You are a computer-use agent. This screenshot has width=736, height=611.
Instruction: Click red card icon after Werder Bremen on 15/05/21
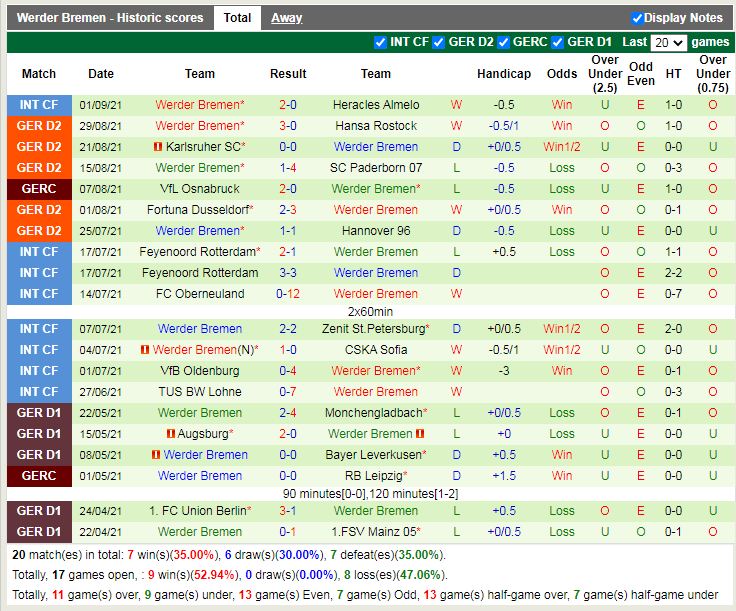(x=420, y=434)
